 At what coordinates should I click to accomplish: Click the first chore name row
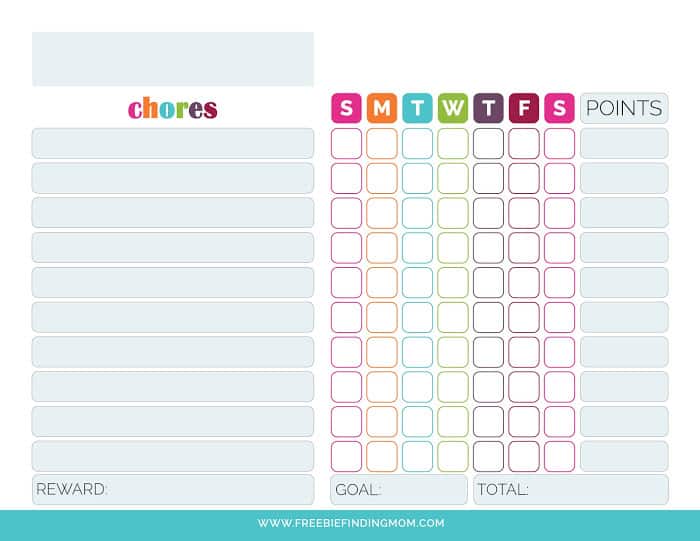click(x=172, y=143)
